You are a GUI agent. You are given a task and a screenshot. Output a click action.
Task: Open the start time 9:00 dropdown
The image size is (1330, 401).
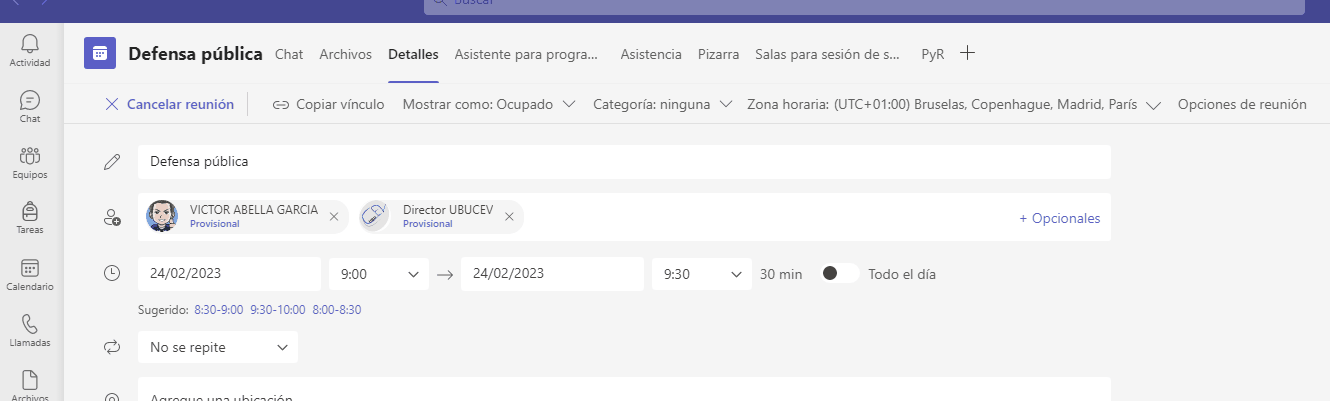(x=379, y=274)
